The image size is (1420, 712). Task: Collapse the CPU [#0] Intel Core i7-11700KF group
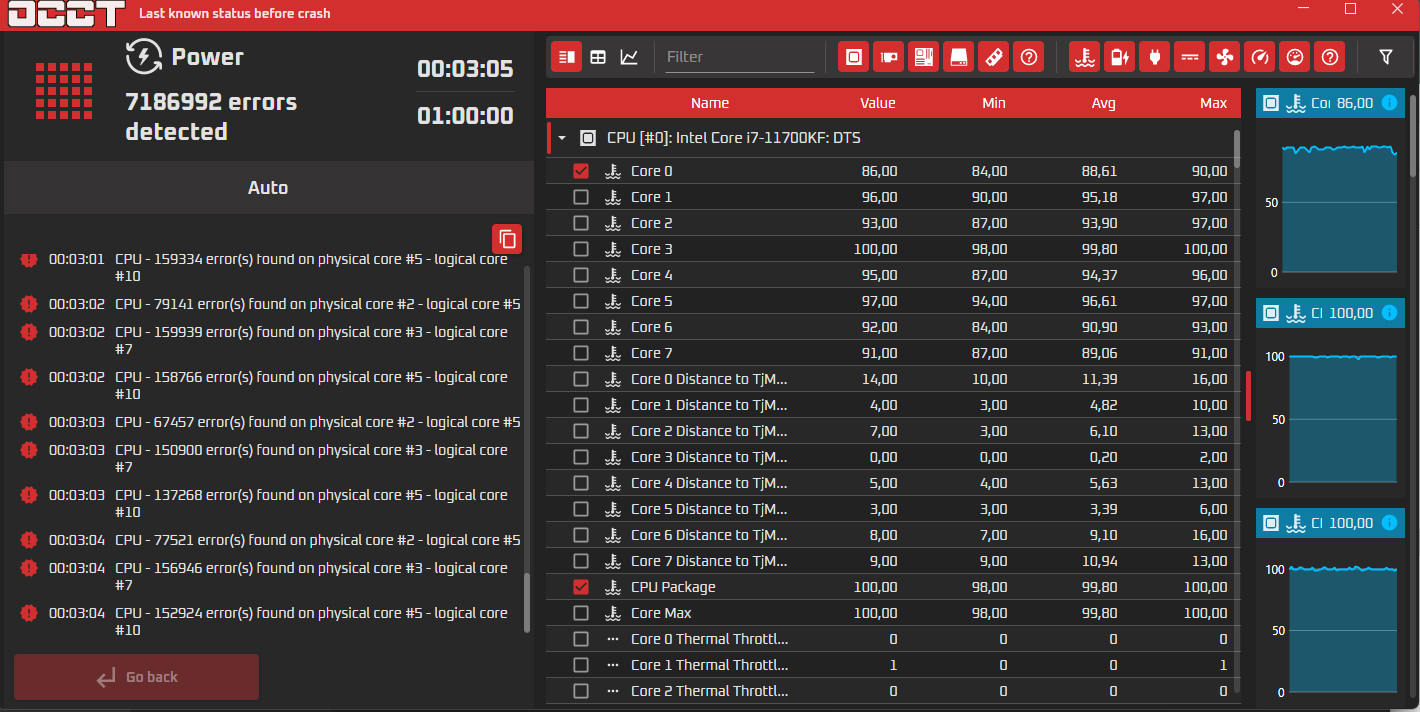[x=562, y=138]
